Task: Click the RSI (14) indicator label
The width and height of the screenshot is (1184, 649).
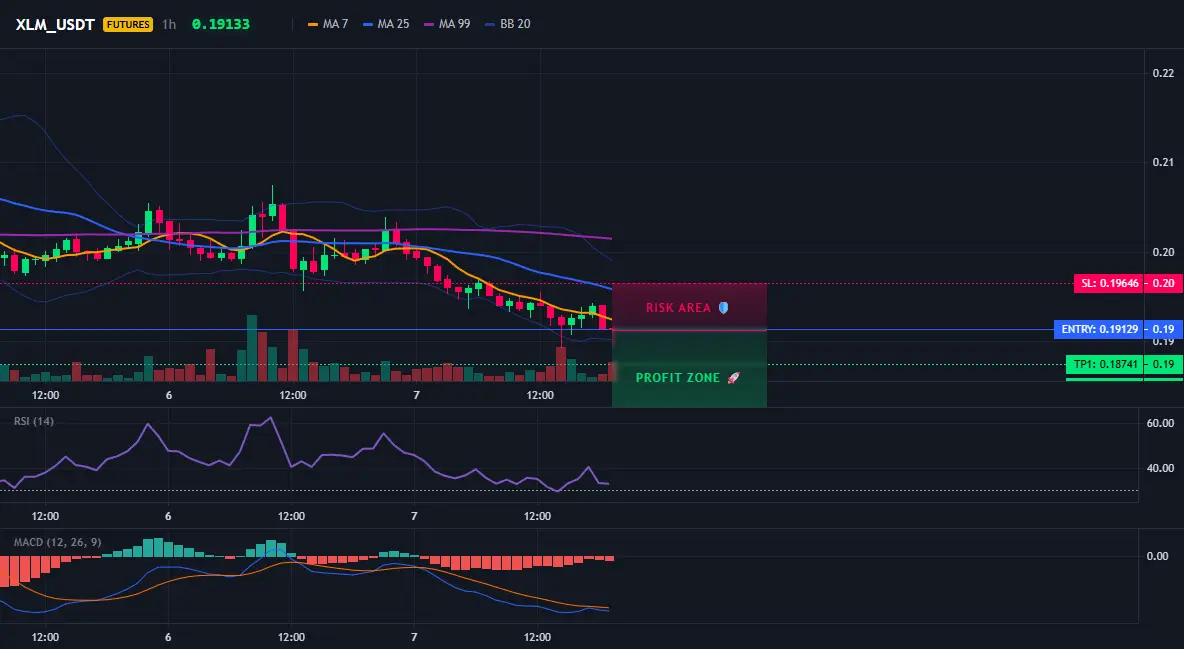Action: coord(34,421)
